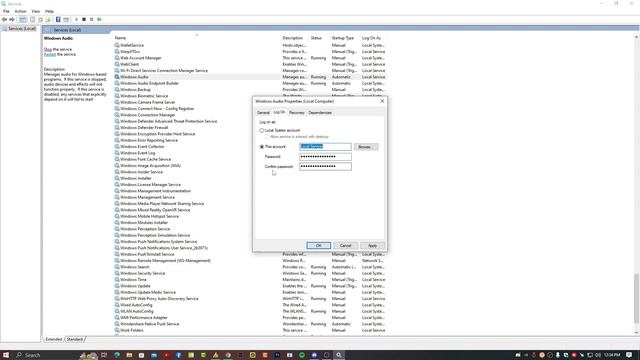This screenshot has width=640, height=360.
Task: Click the gear icon beside Windows Update row
Action: (117, 286)
